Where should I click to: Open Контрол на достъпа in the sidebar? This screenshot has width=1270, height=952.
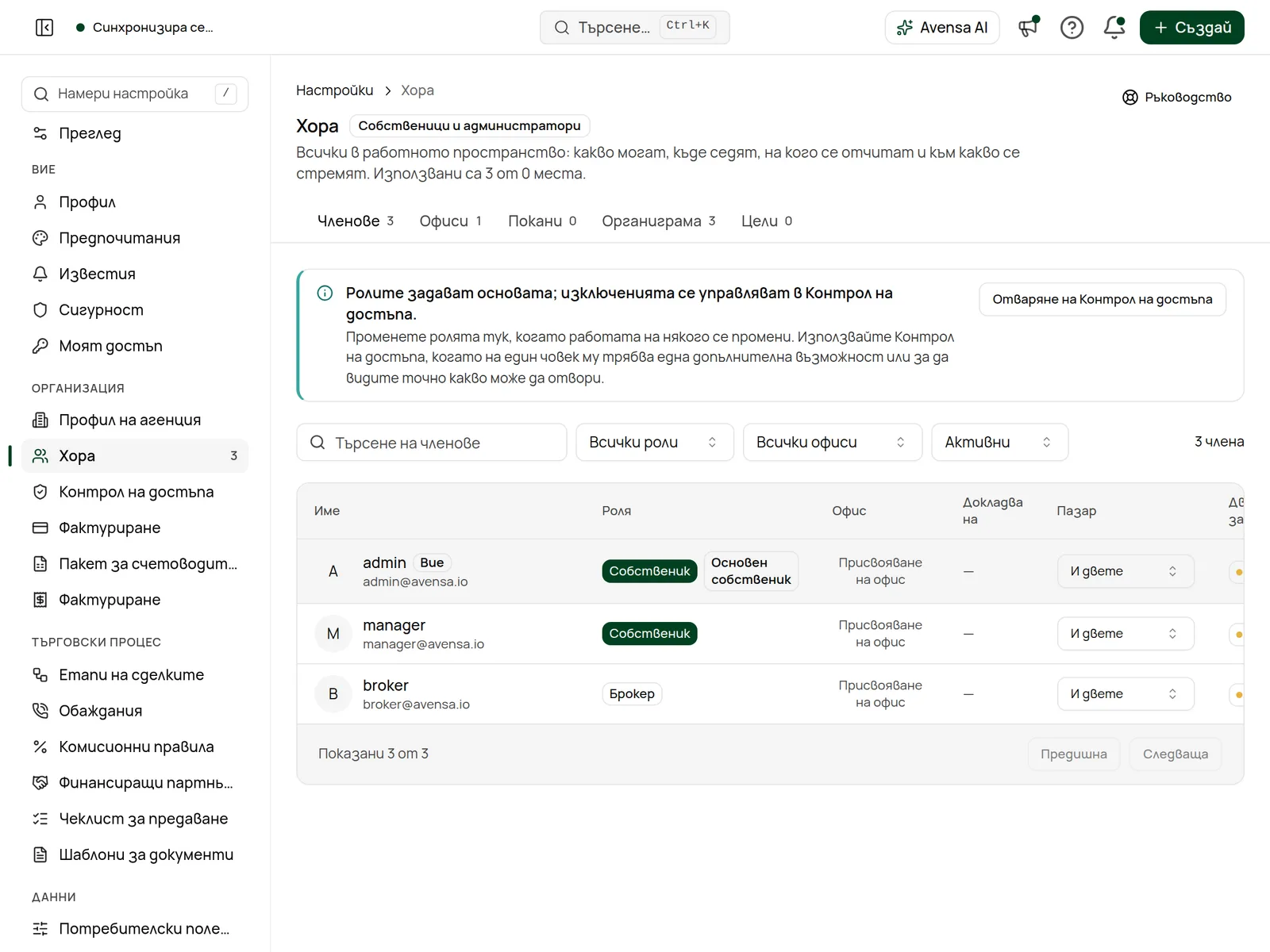tap(135, 492)
